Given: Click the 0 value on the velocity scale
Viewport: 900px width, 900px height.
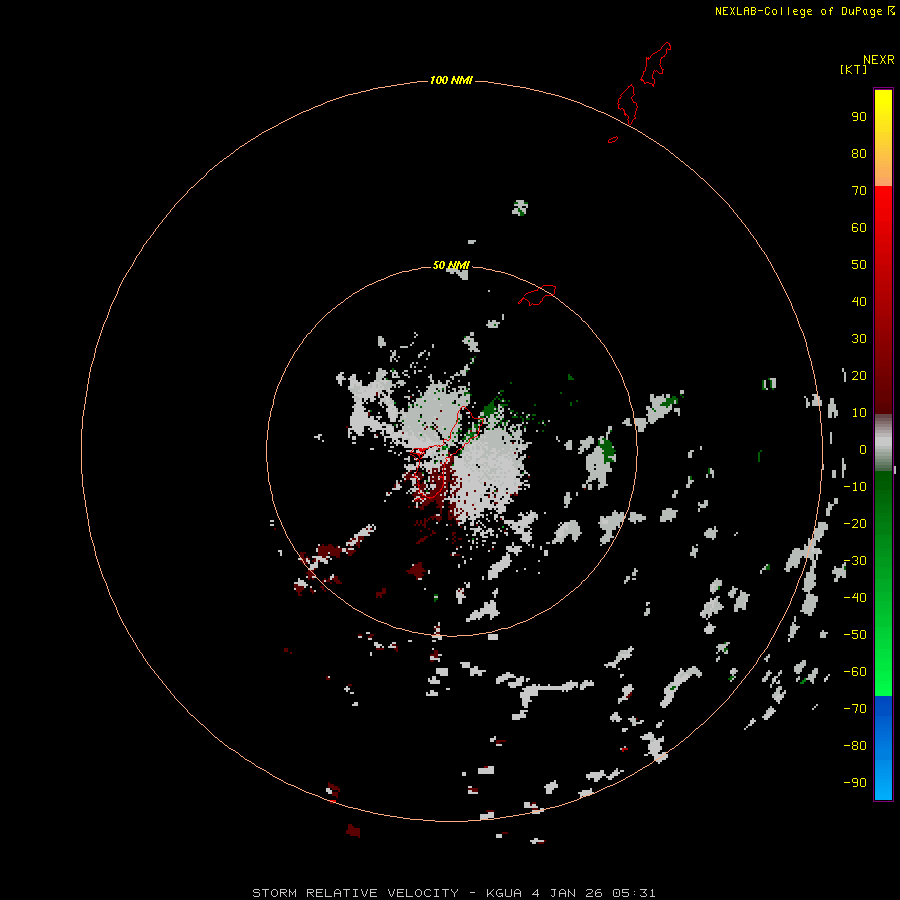Looking at the screenshot, I should tap(863, 449).
